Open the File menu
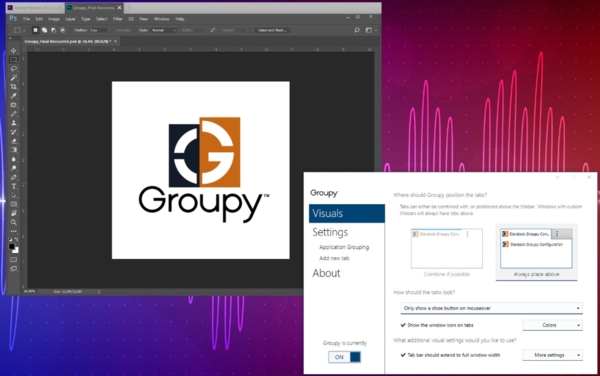The height and width of the screenshot is (376, 600). coord(26,19)
